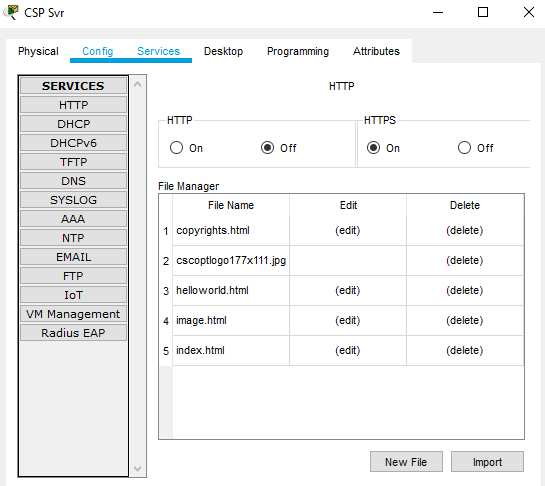Image resolution: width=545 pixels, height=486 pixels.
Task: Select the helloworld.html file name cell
Action: 231,290
